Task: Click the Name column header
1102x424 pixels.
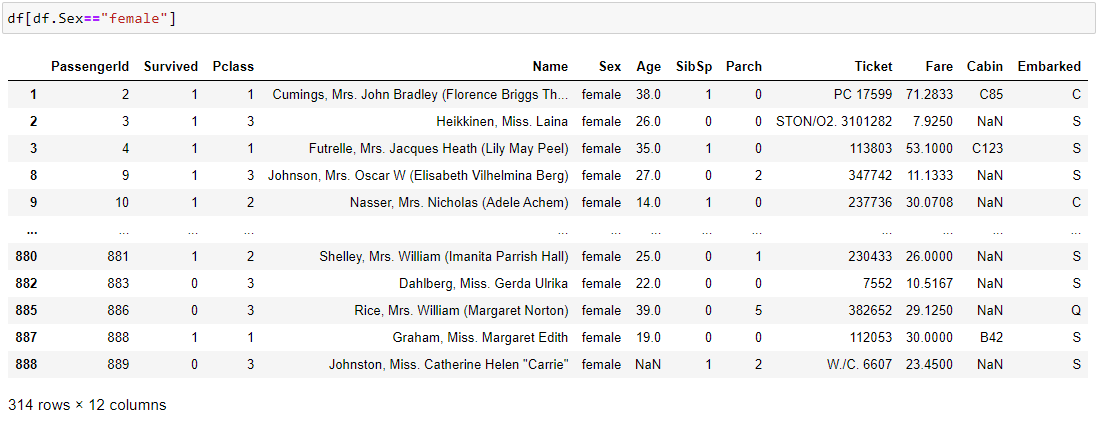Action: click(x=550, y=67)
